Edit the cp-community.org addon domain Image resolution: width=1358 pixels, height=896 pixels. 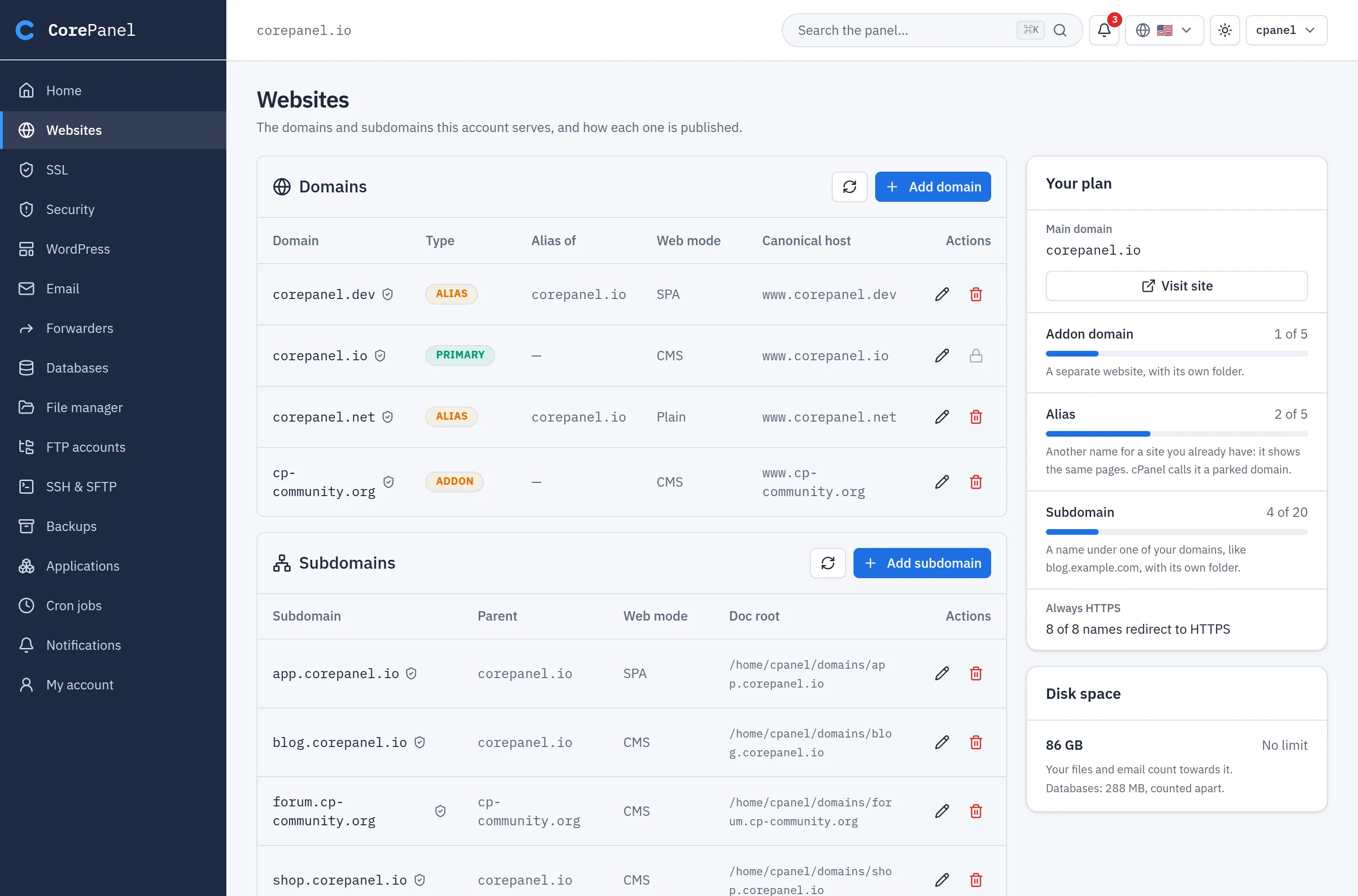coord(942,481)
